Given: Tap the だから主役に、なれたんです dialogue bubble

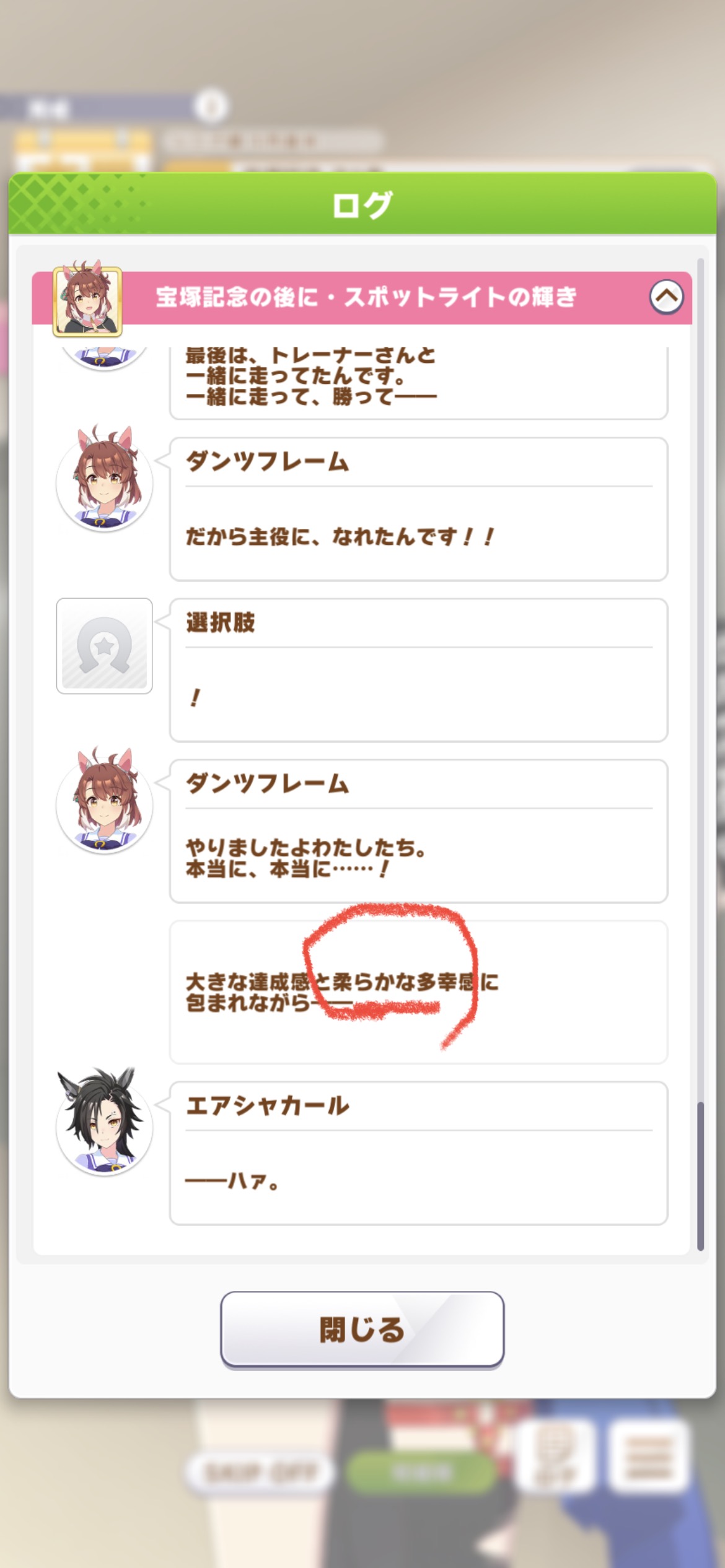Looking at the screenshot, I should [x=419, y=509].
